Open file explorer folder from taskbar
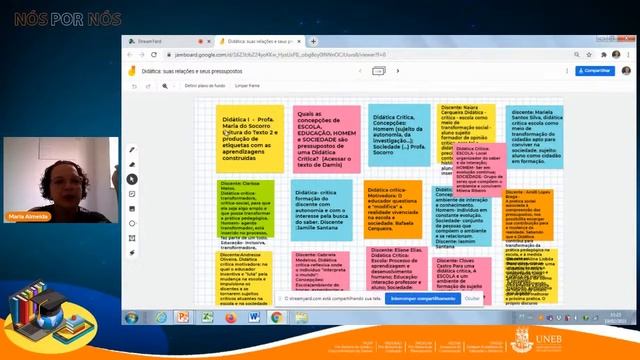This screenshot has height=360, width=640. click(x=302, y=318)
